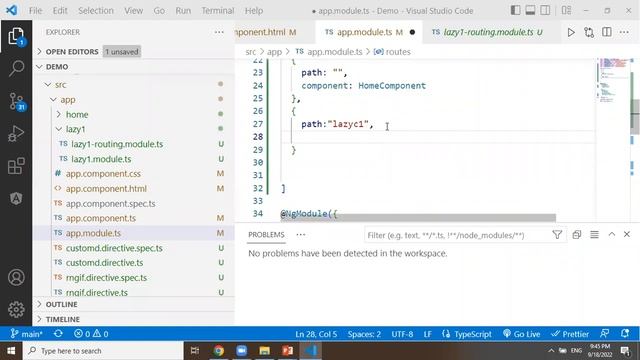Toggle the secondary side bar layout icon

(545, 10)
